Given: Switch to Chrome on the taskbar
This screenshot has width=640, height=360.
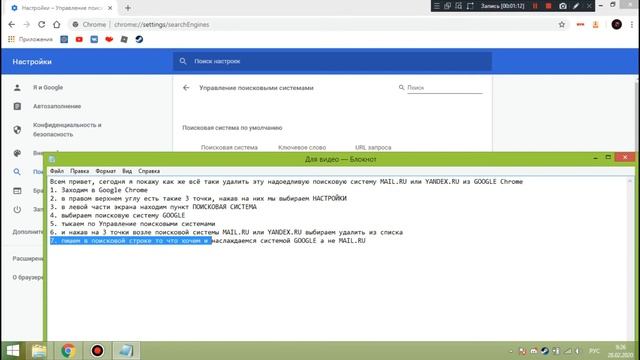Looking at the screenshot, I should [68, 351].
